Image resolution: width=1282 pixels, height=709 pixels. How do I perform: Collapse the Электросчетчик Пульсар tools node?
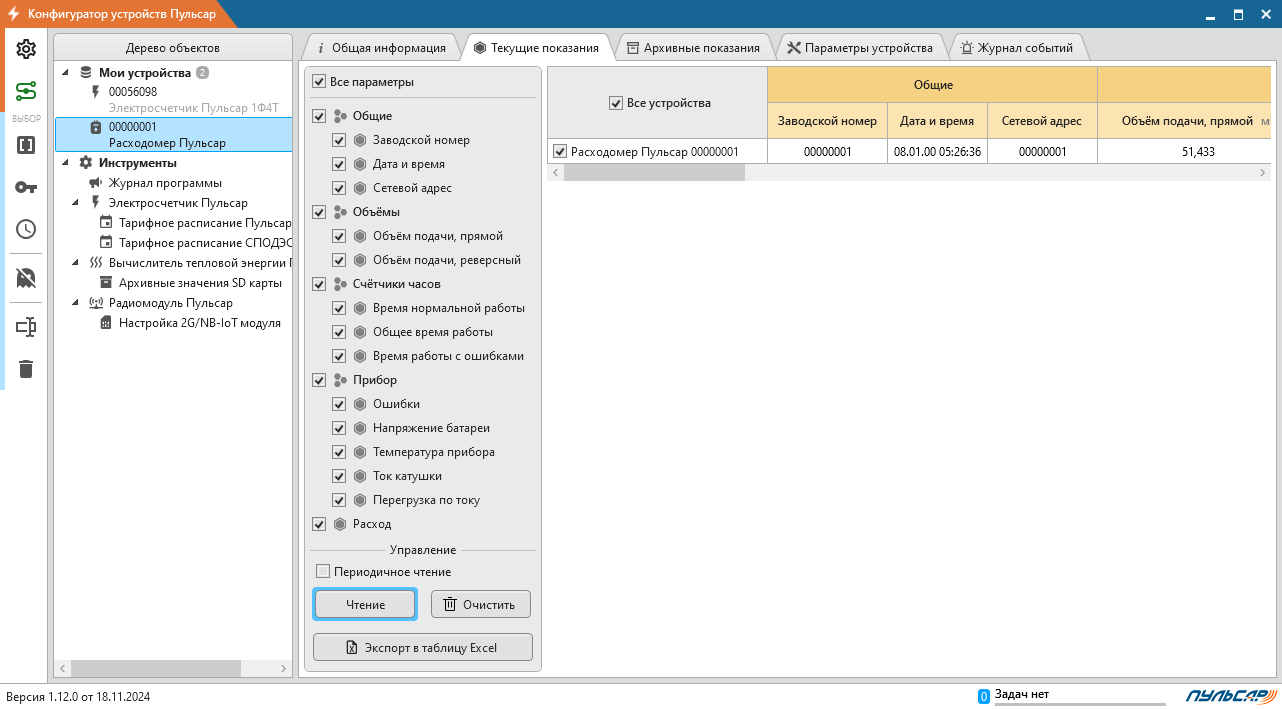[x=76, y=203]
